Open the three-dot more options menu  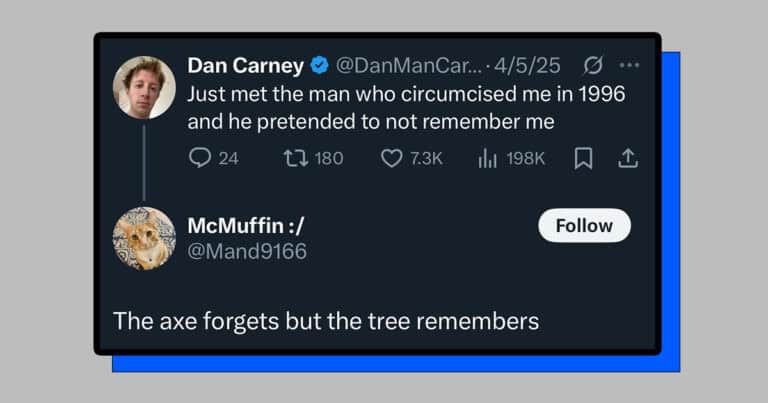click(x=629, y=66)
